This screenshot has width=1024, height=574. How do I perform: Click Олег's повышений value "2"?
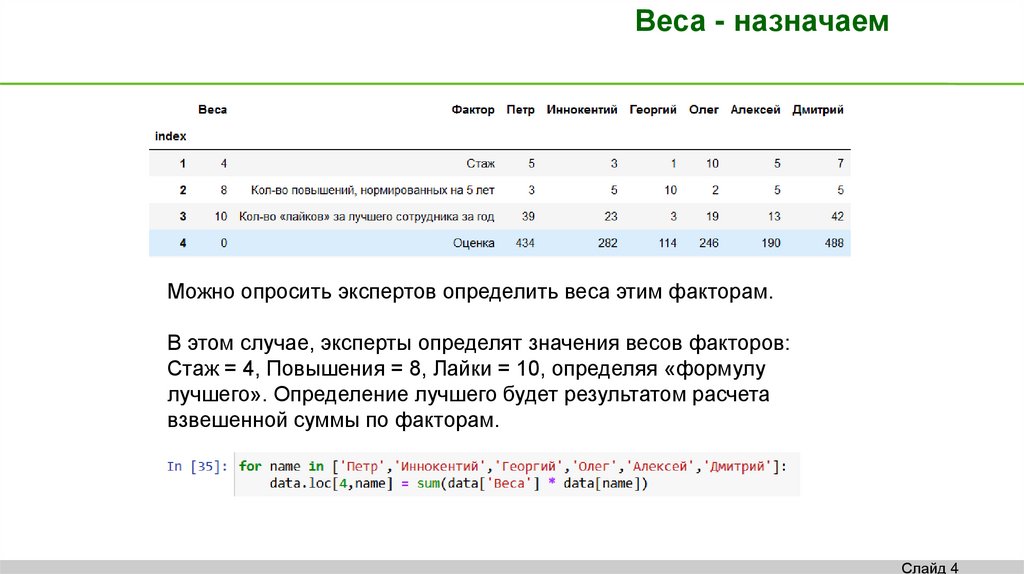click(x=715, y=190)
